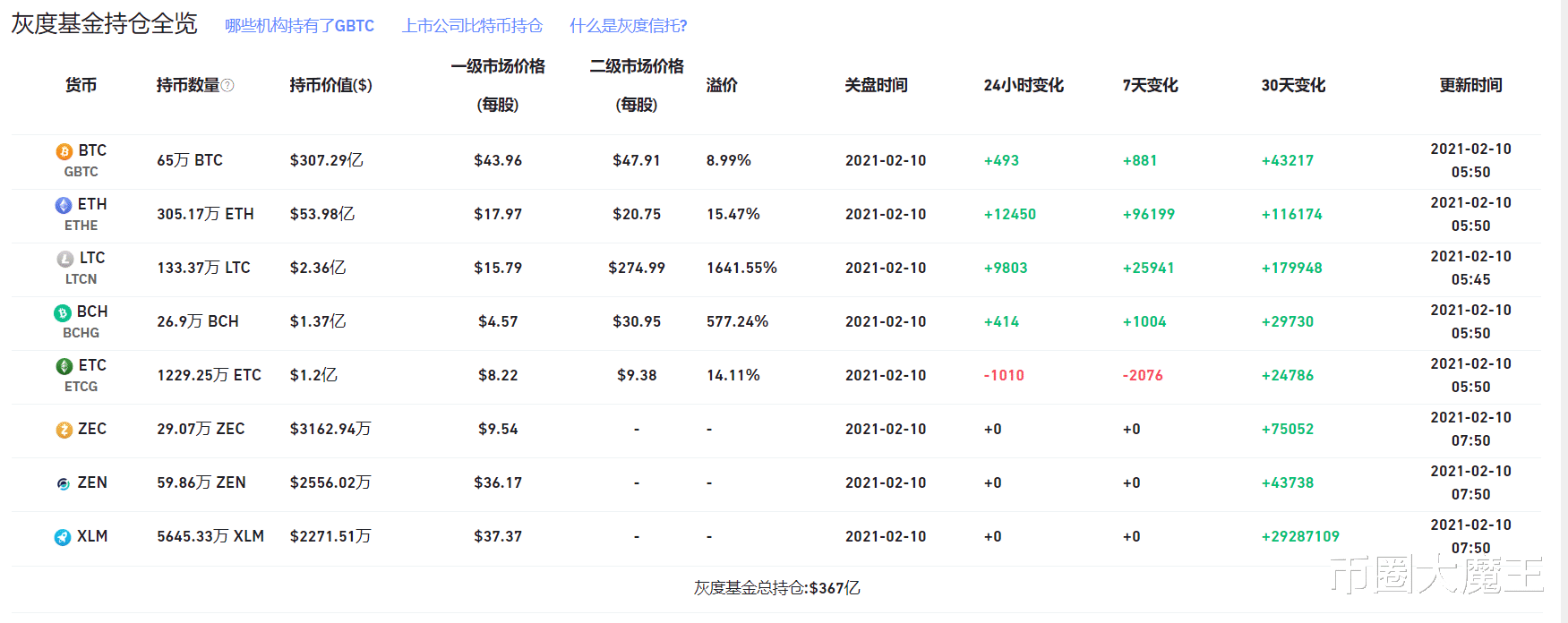Click the 7天变化 column header

tap(1151, 85)
